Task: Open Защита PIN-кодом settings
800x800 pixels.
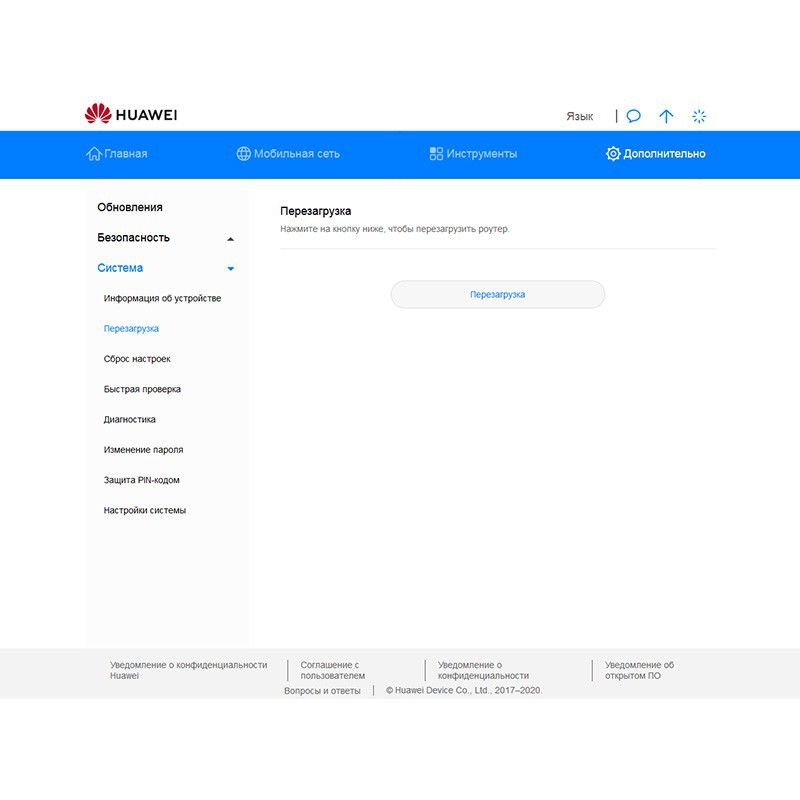Action: [x=142, y=480]
